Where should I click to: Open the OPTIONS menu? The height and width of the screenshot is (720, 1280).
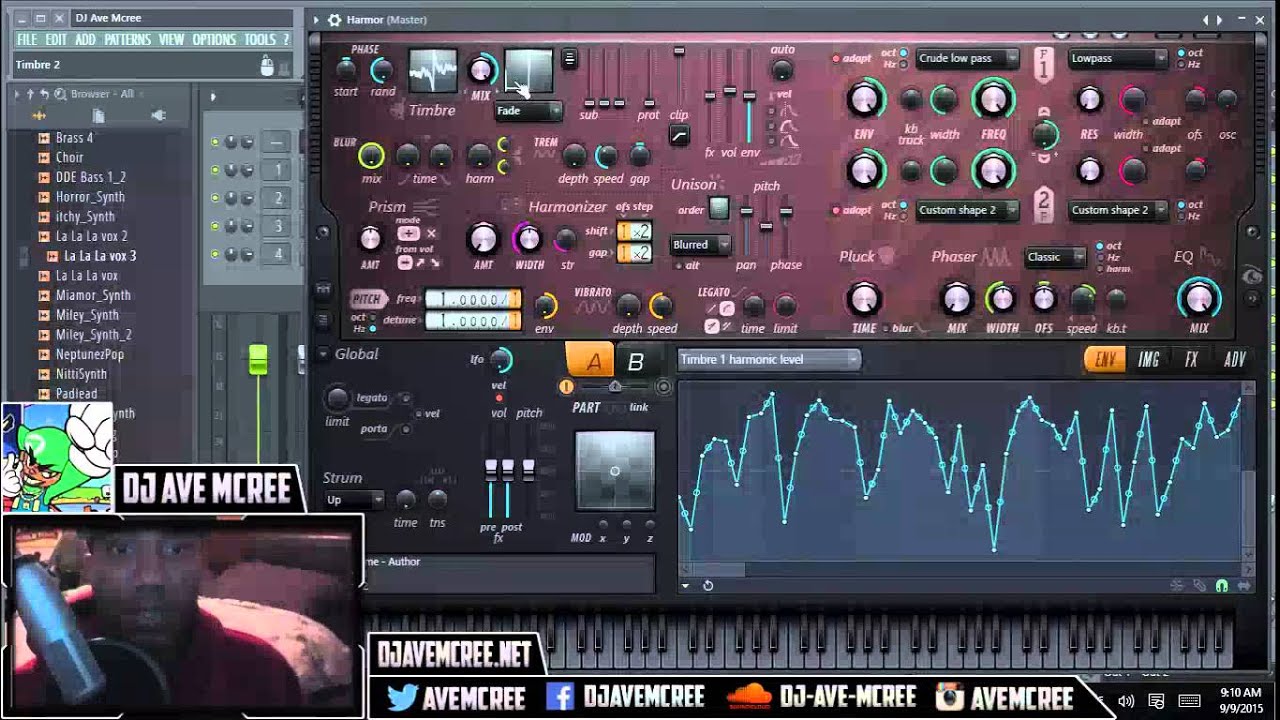click(214, 40)
